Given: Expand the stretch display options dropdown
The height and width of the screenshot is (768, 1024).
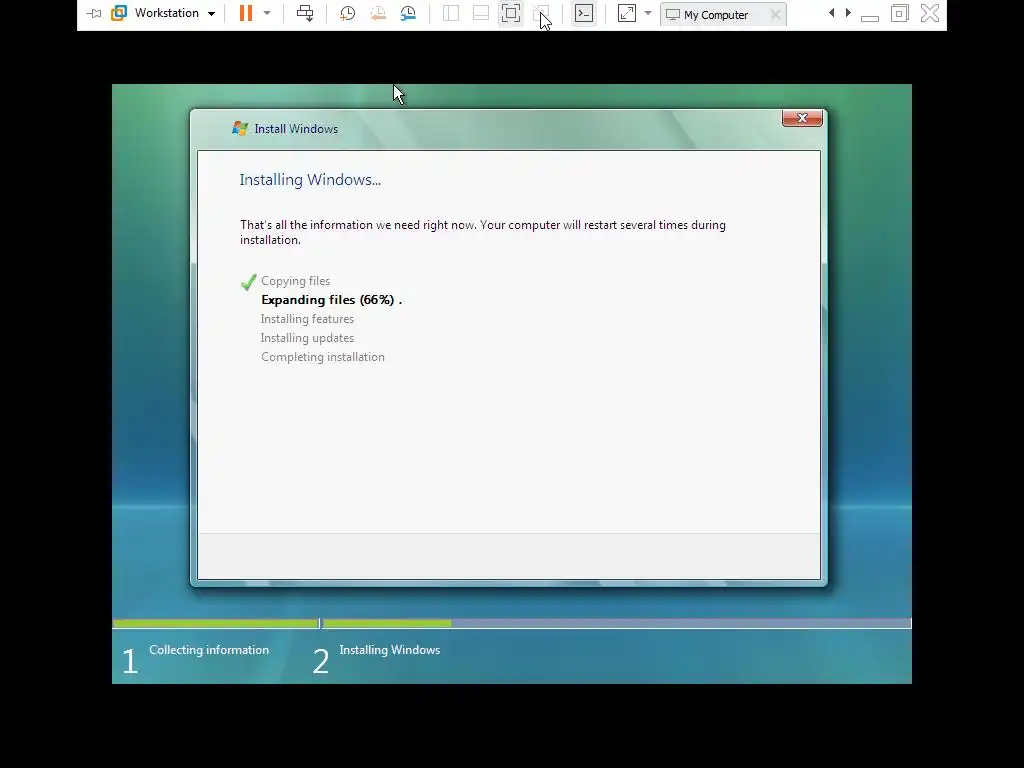Looking at the screenshot, I should (x=648, y=13).
